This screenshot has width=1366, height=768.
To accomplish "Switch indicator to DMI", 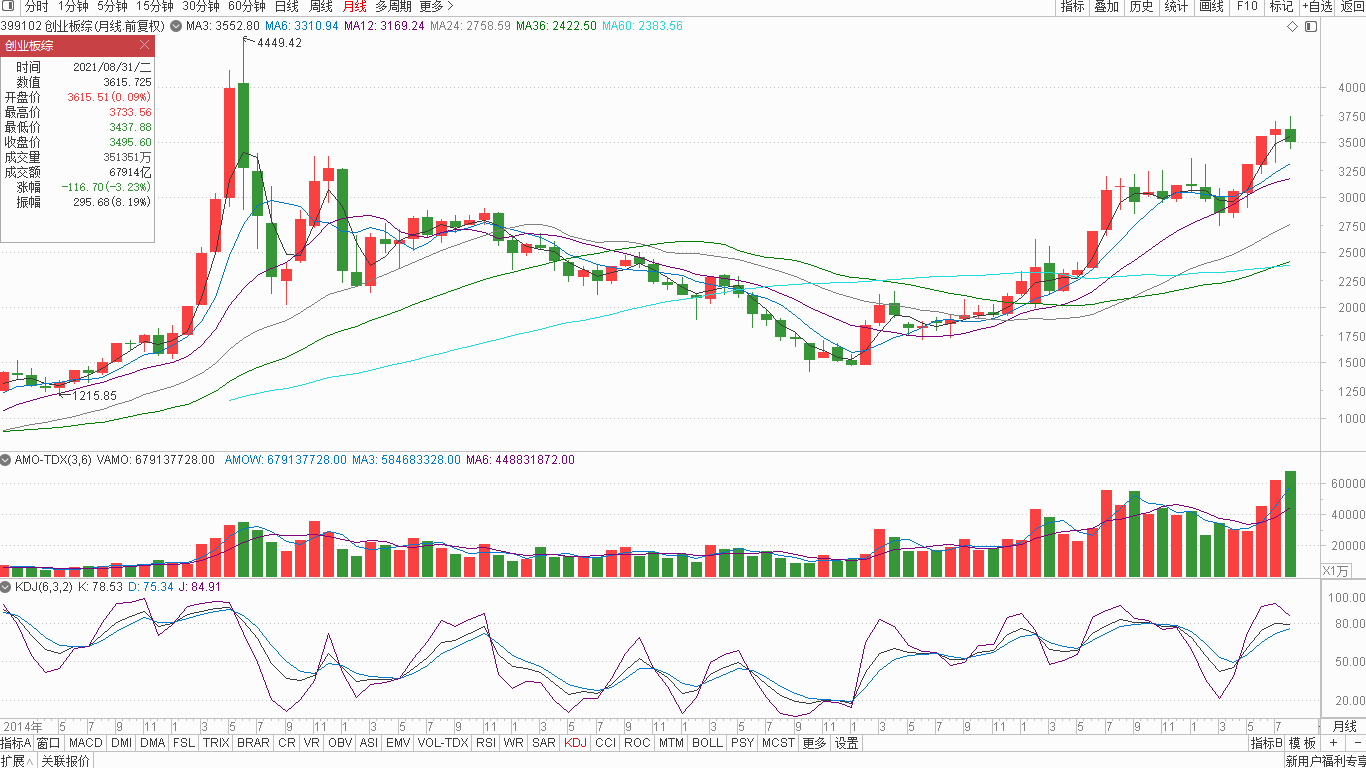I will pyautogui.click(x=121, y=743).
